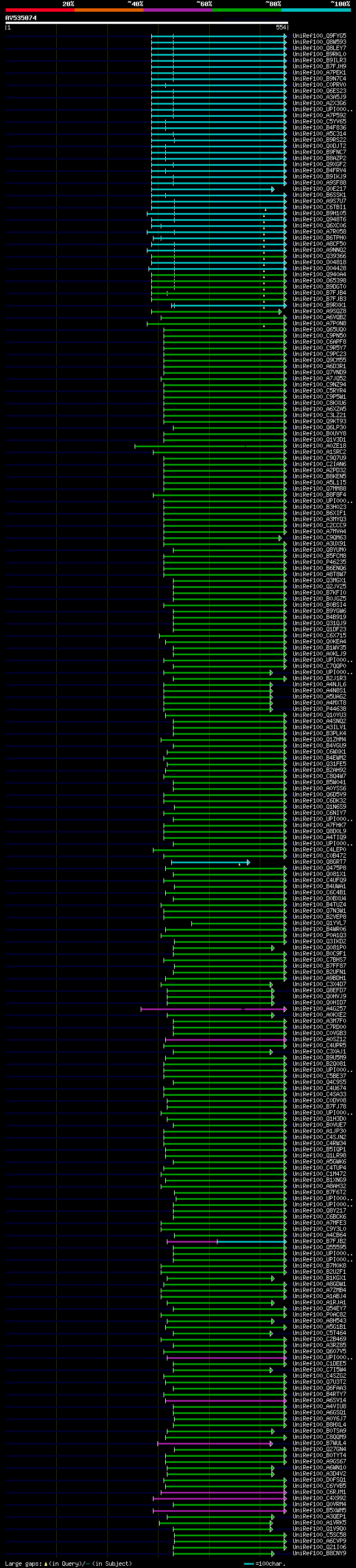The height and width of the screenshot is (1568, 356).
Task: Click the orange ~40% identity legend segment
Action: click(x=109, y=10)
